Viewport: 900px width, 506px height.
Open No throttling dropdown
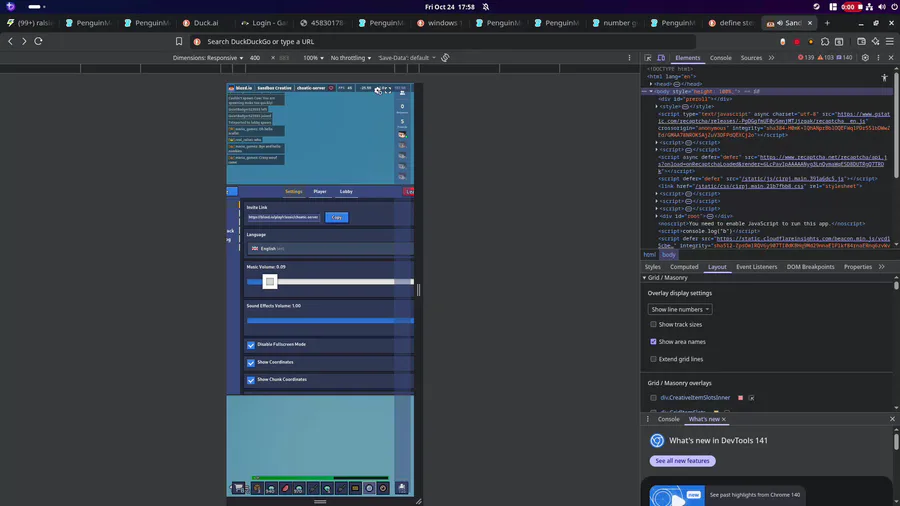click(x=351, y=58)
